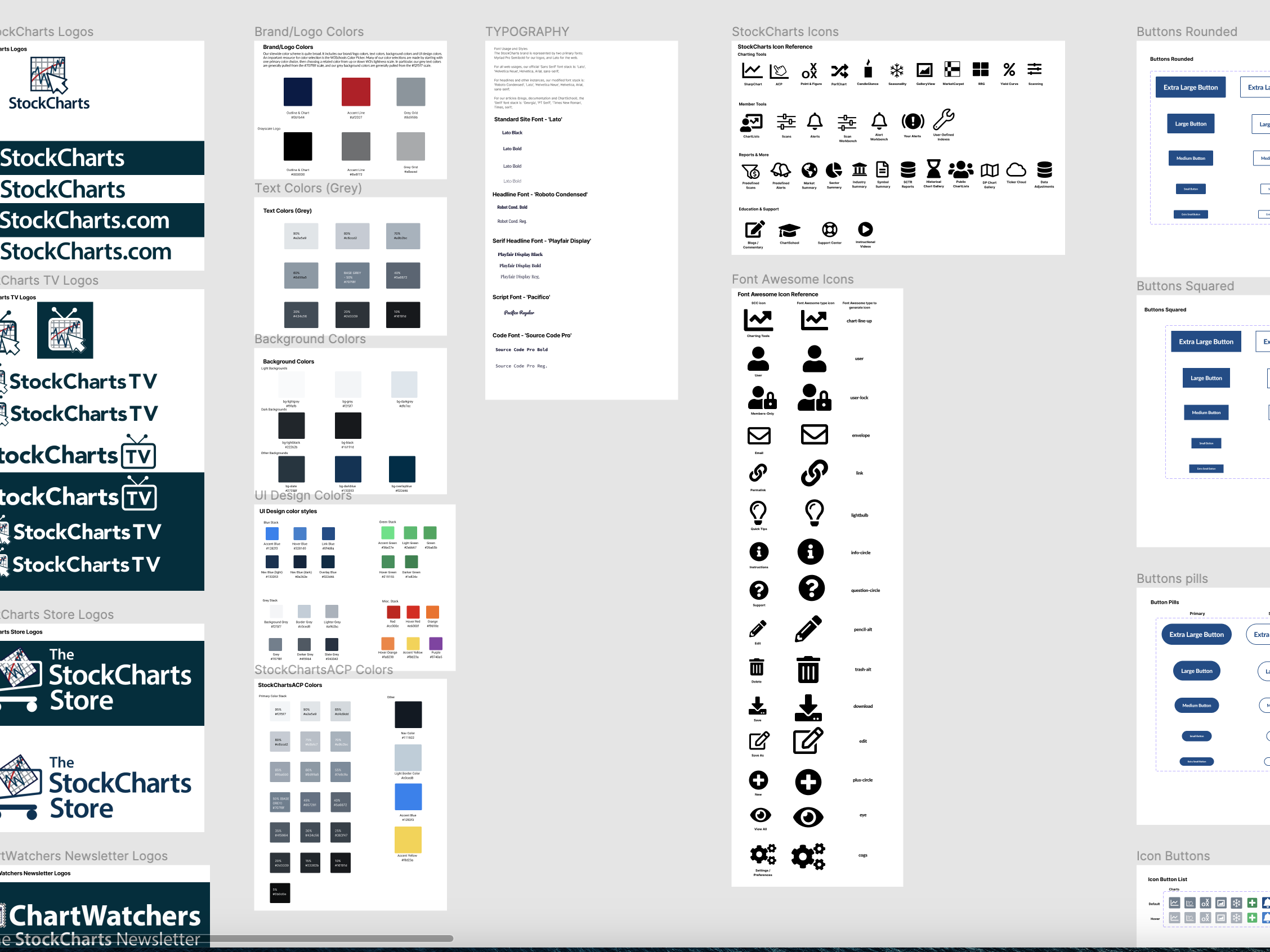Screen dimensions: 1270x952
Task: Select the Font Awesome Icons frame title
Action: point(792,280)
